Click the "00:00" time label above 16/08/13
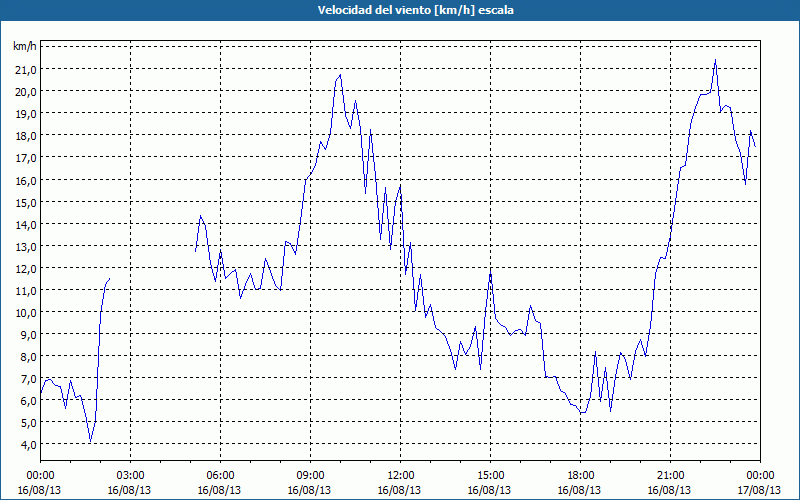 pos(40,476)
